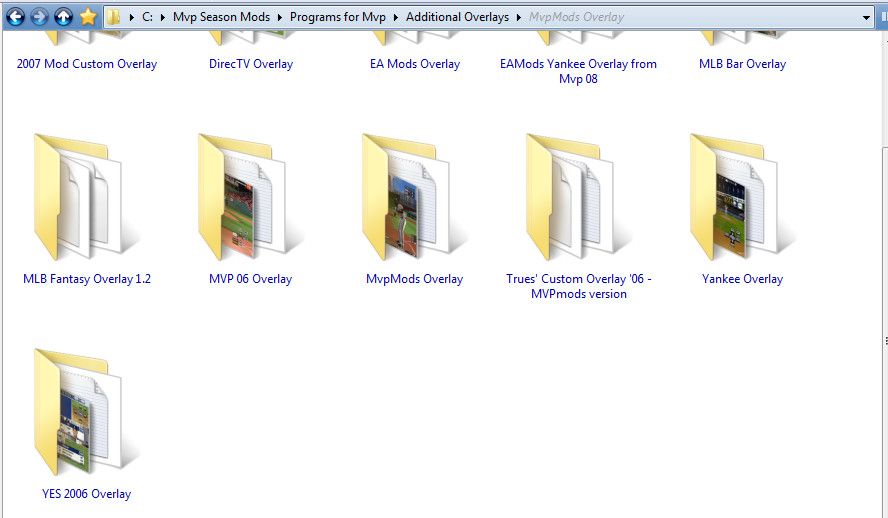Navigate to Programs for Mvp breadcrumb
888x518 pixels.
tap(338, 17)
